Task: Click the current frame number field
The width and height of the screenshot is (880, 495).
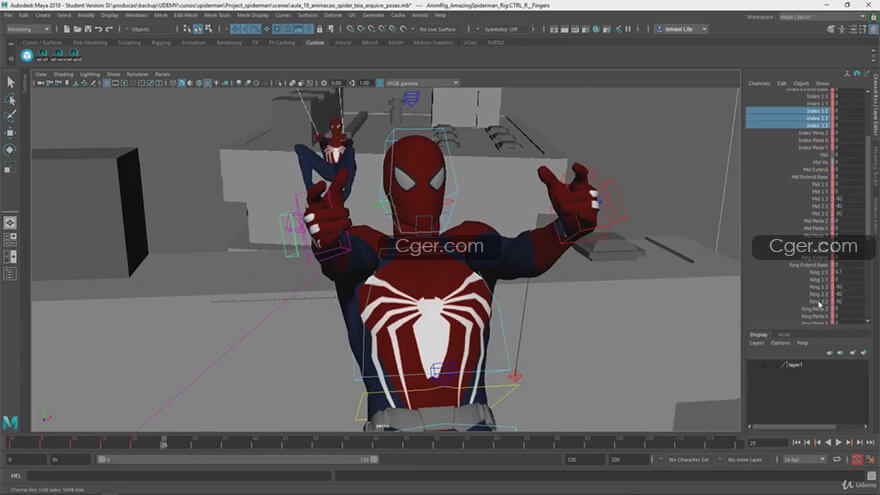Action: click(x=767, y=443)
